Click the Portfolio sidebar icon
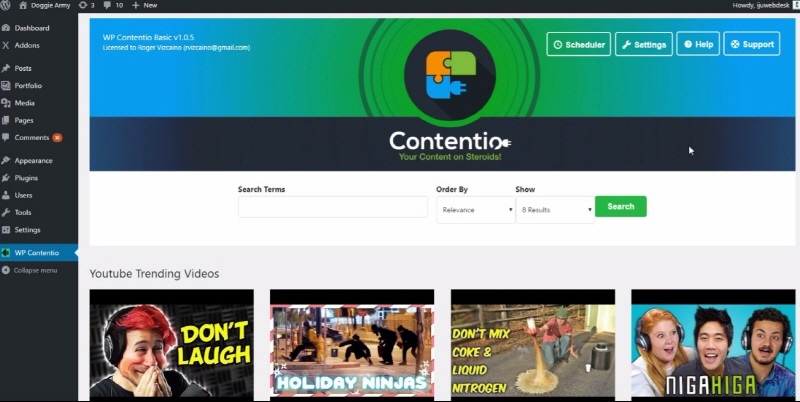The width and height of the screenshot is (800, 402). pos(6,86)
